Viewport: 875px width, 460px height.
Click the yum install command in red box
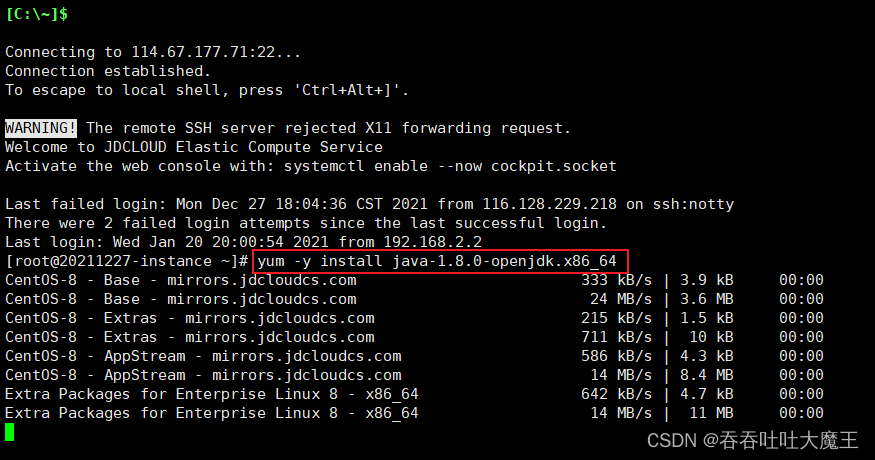click(x=437, y=261)
